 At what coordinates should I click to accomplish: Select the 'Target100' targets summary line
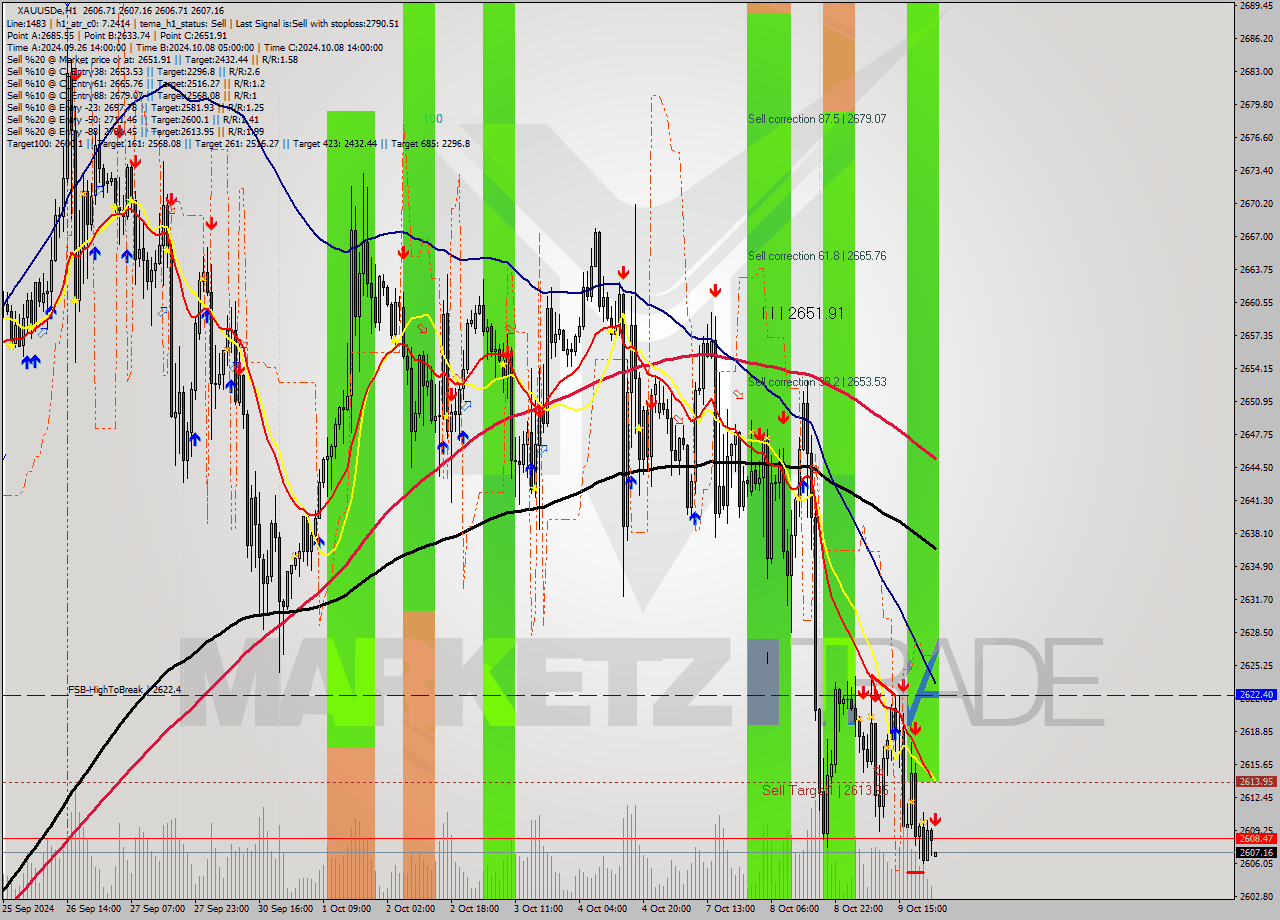pyautogui.click(x=238, y=143)
